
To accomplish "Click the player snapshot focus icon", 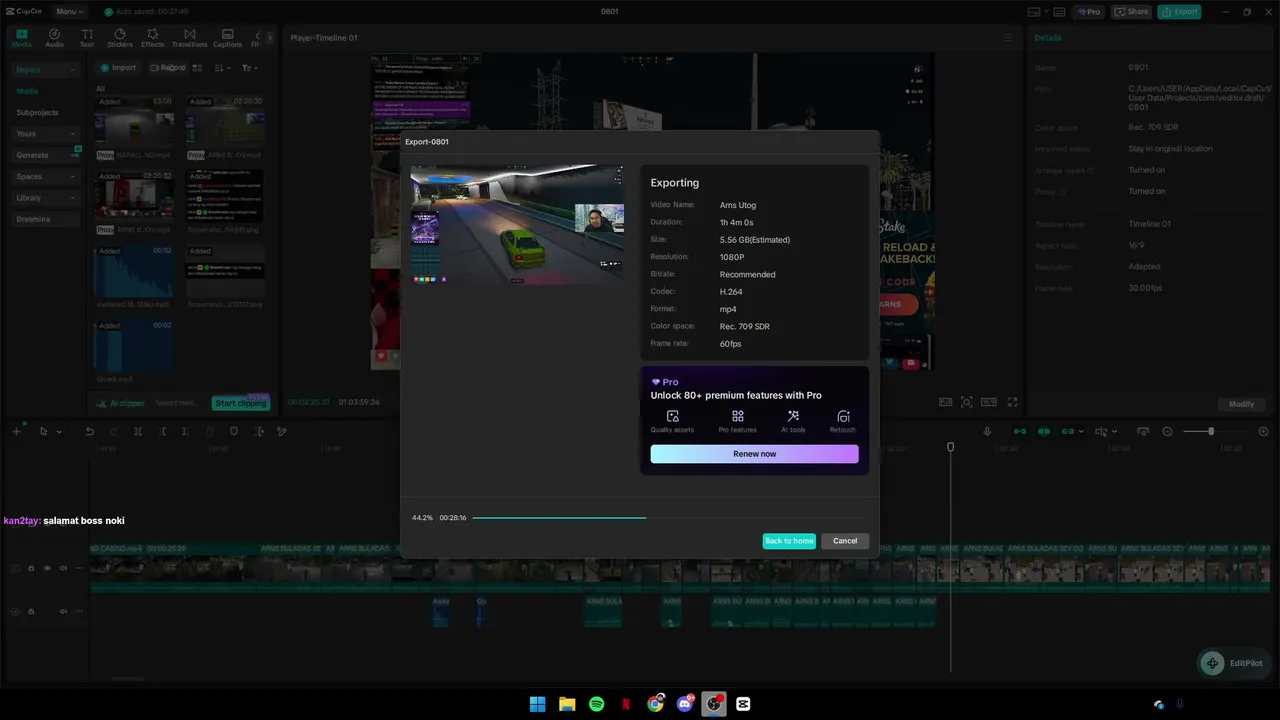I will (x=967, y=402).
